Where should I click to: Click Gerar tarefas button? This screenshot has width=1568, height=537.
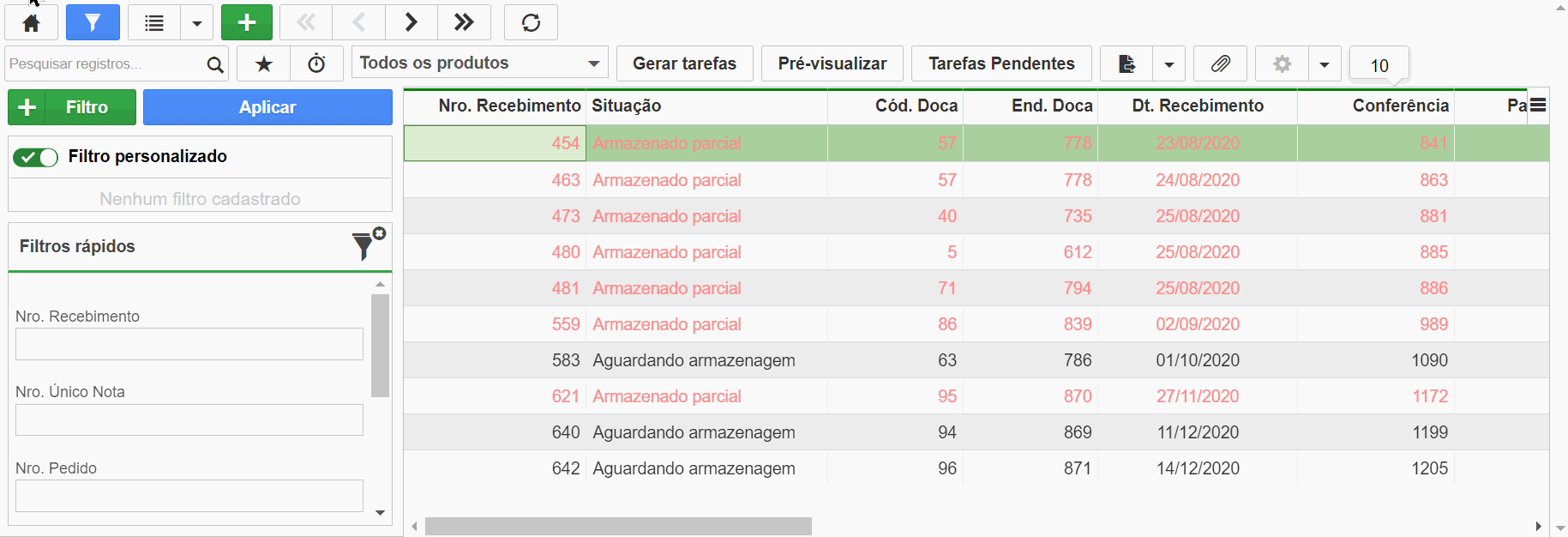point(684,63)
